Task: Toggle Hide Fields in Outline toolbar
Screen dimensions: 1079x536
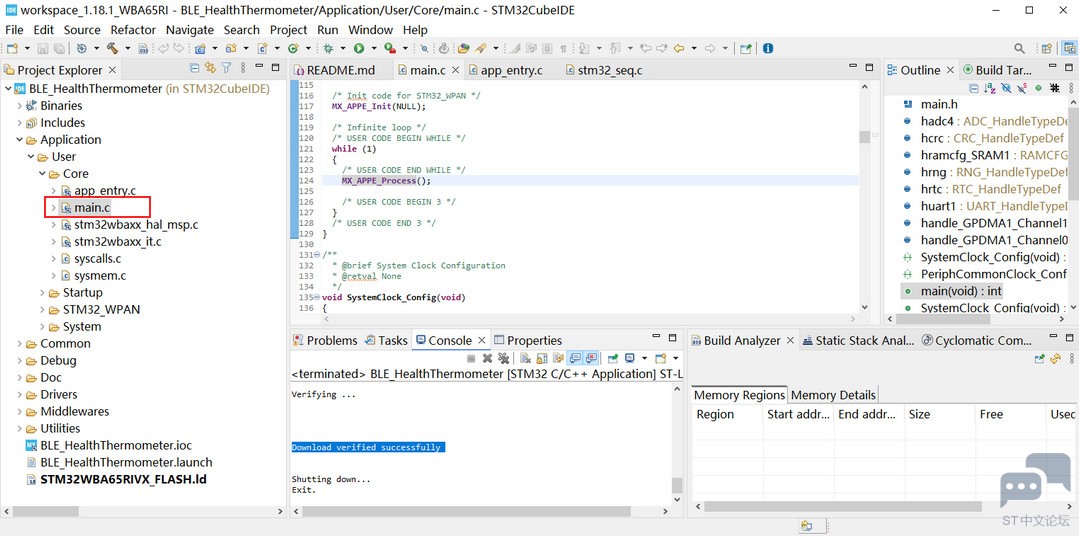Action: pyautogui.click(x=1006, y=88)
